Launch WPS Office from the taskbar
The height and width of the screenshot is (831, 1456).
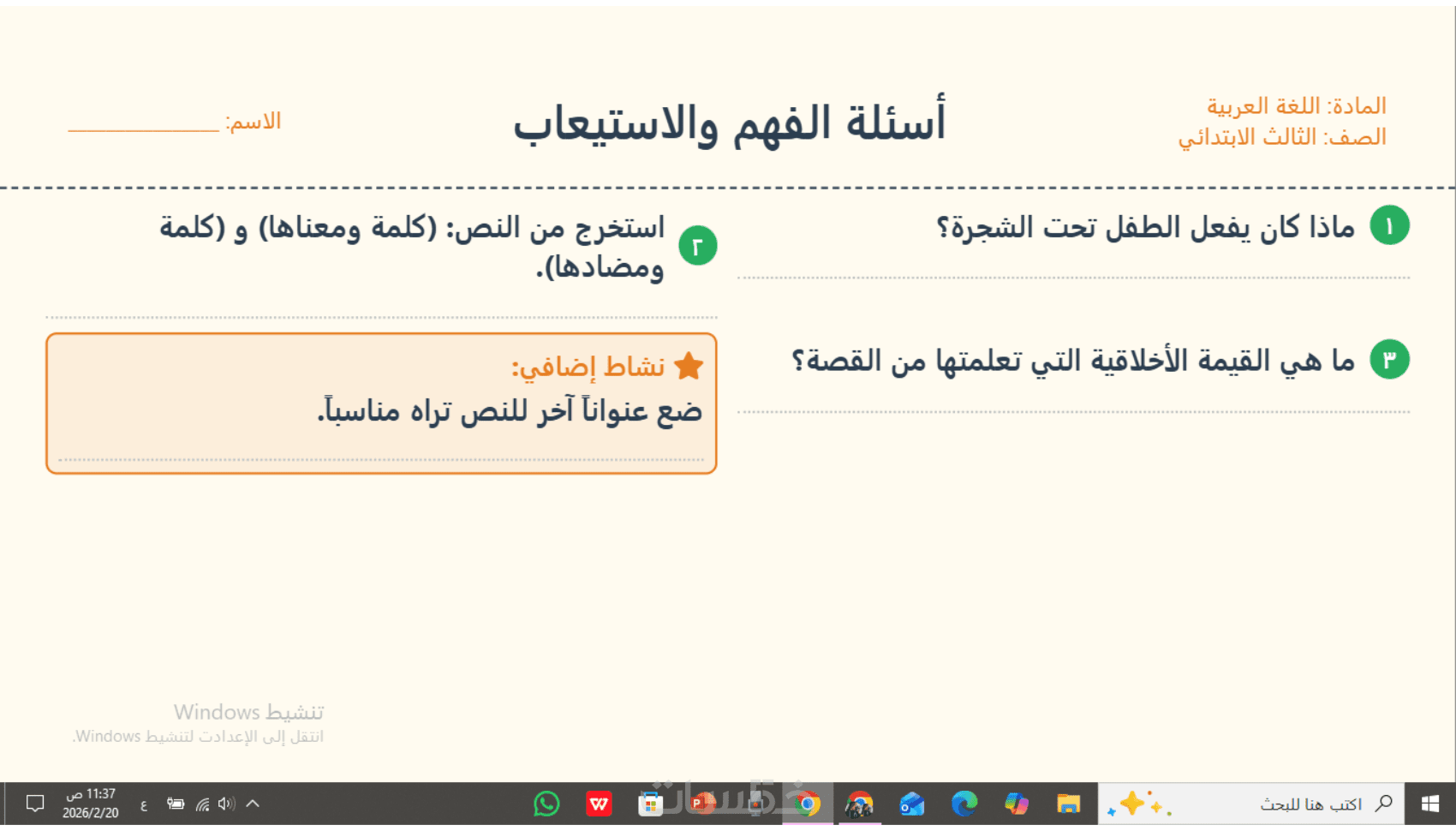[599, 804]
